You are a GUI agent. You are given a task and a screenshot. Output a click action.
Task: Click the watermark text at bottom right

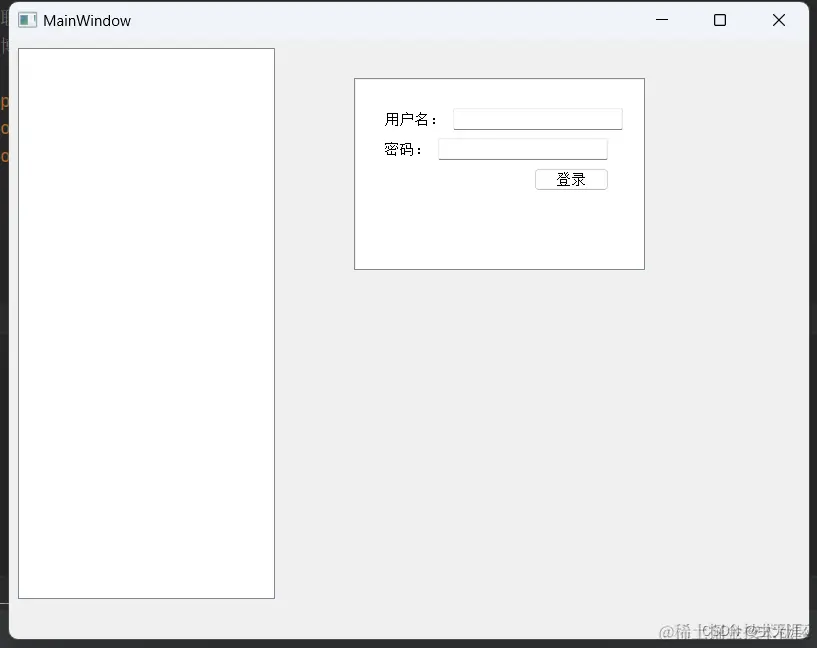(735, 632)
